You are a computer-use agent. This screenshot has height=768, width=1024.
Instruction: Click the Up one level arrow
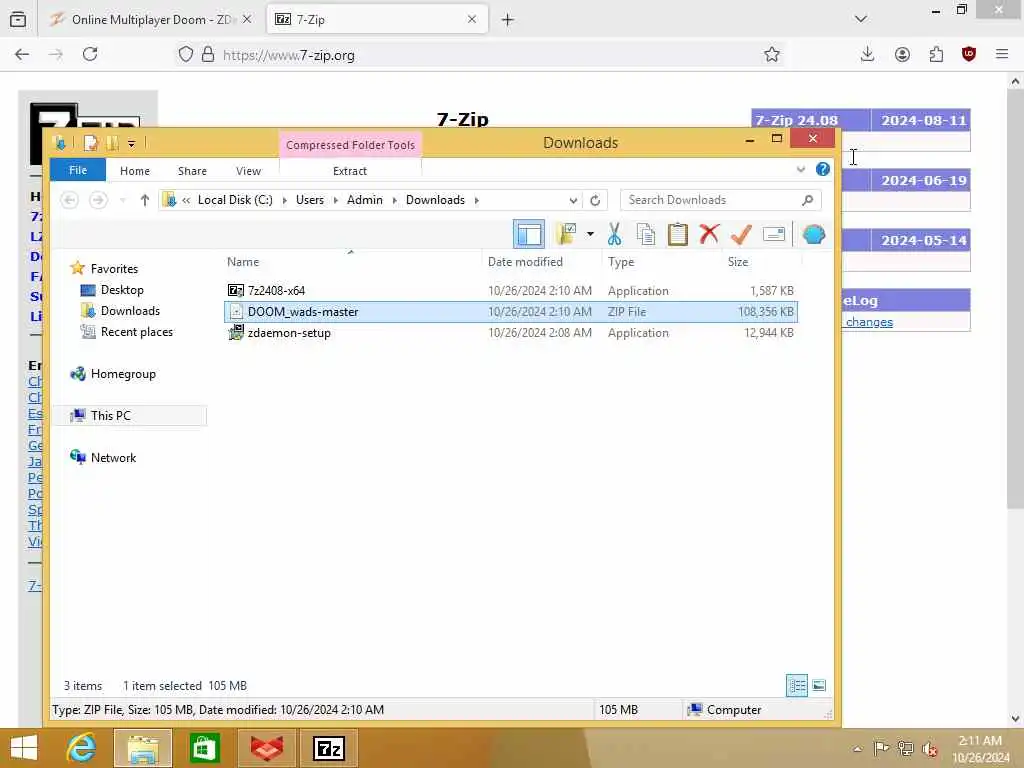tap(144, 200)
